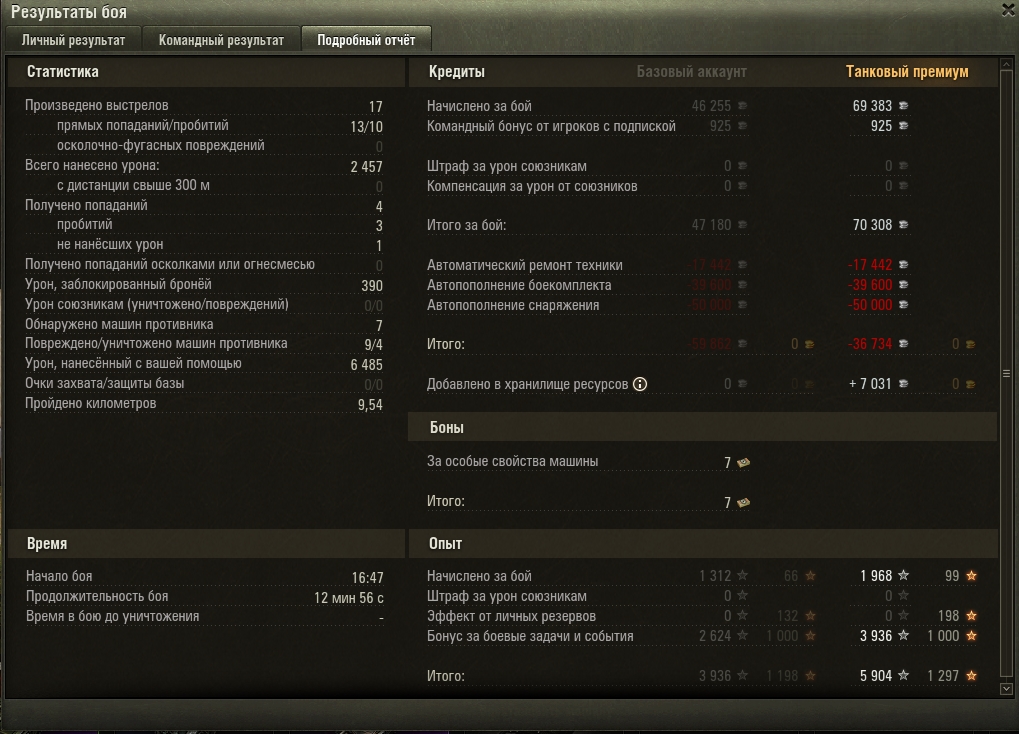Select the Базовый аккаунт column header
This screenshot has height=734, width=1019.
[691, 72]
